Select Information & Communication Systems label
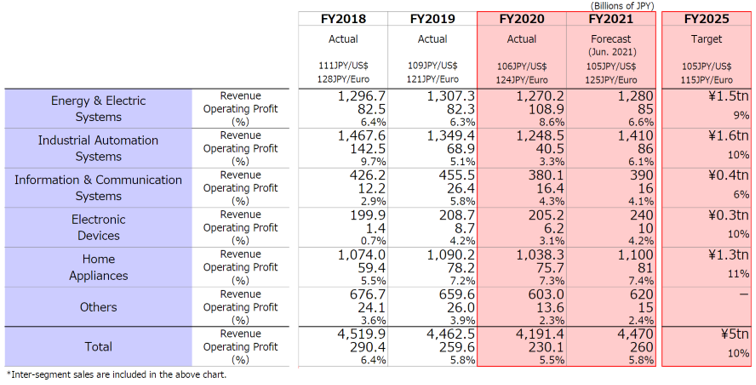Screen dimensions: 756x385 pos(98,187)
